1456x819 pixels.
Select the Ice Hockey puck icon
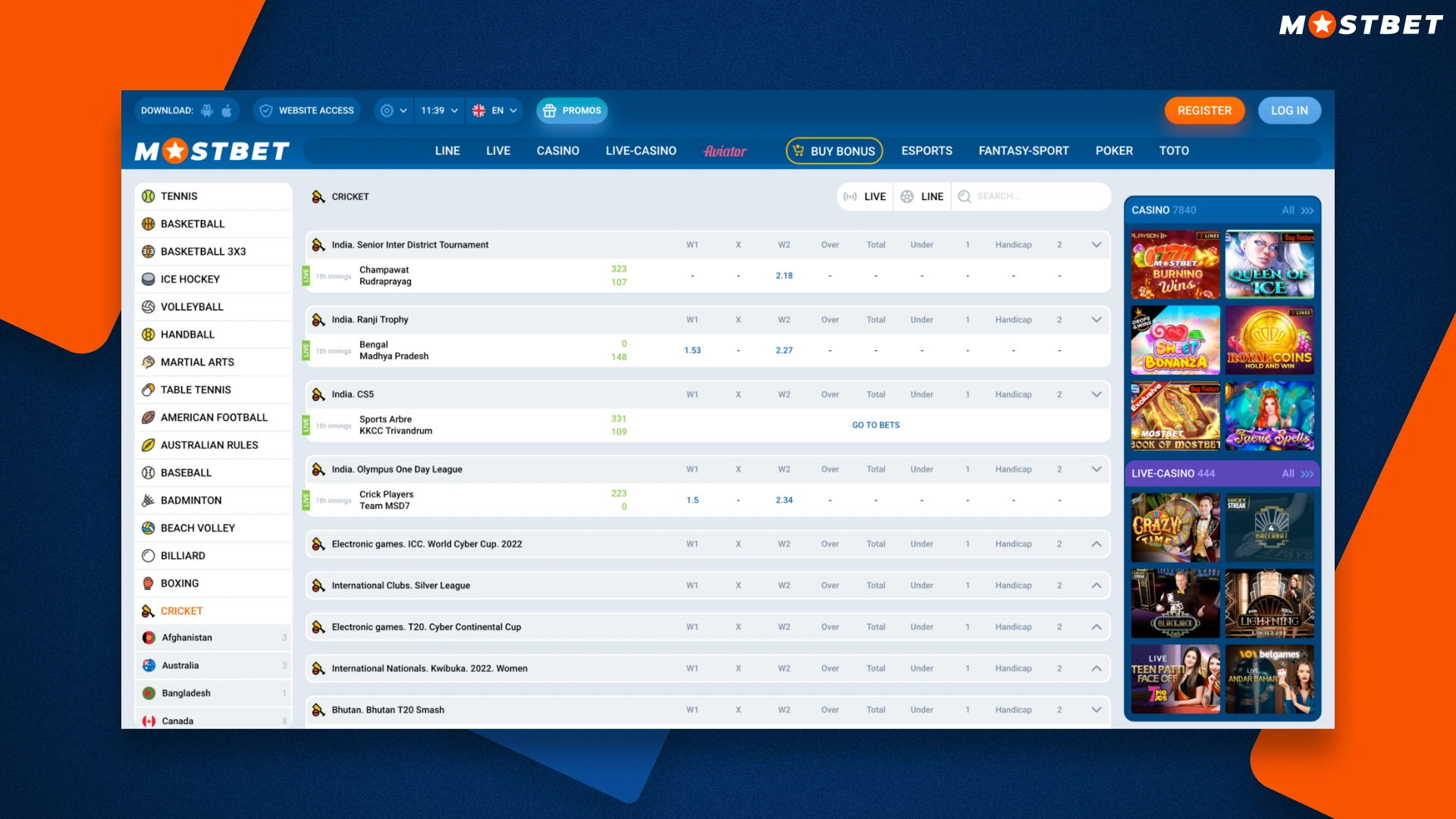(x=149, y=279)
